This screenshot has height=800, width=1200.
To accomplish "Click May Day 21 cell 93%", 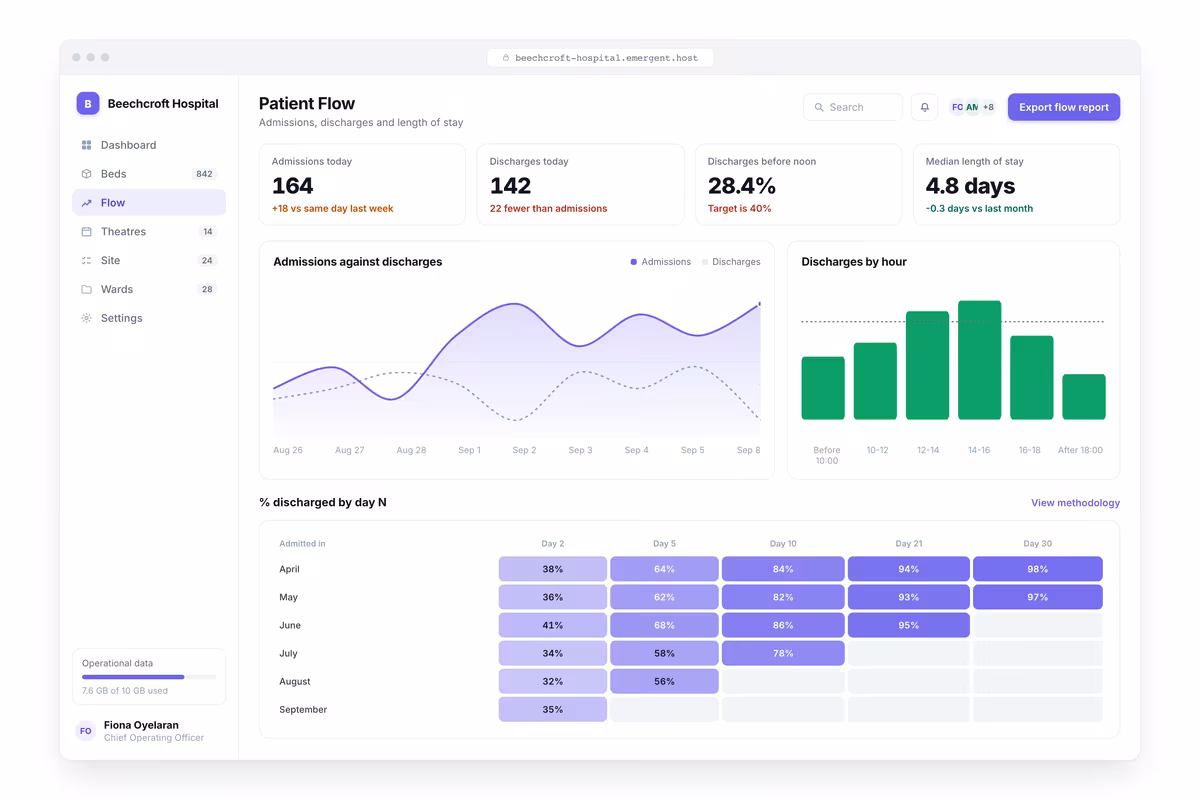I will point(909,597).
